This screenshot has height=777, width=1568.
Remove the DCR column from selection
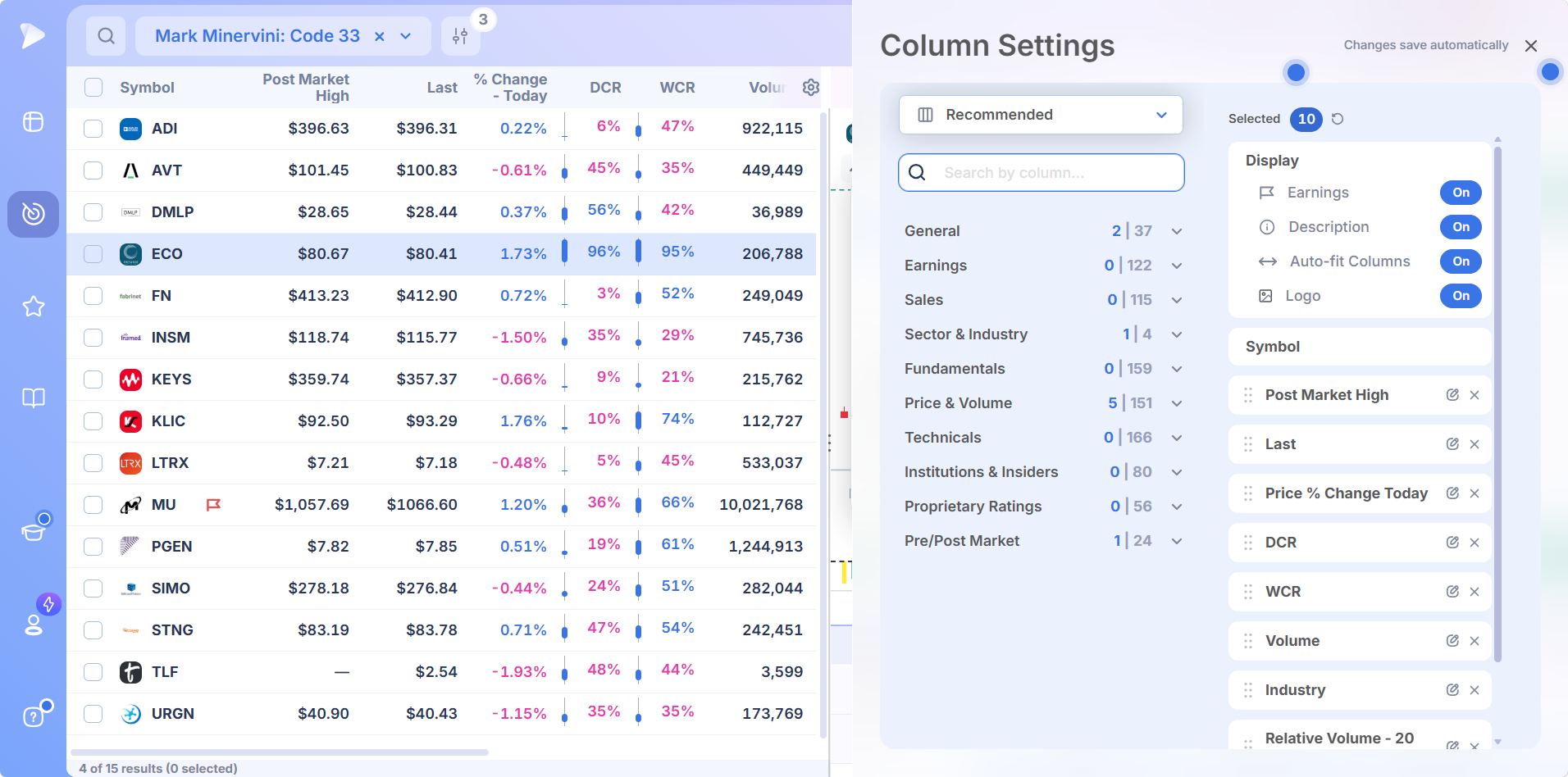1475,543
